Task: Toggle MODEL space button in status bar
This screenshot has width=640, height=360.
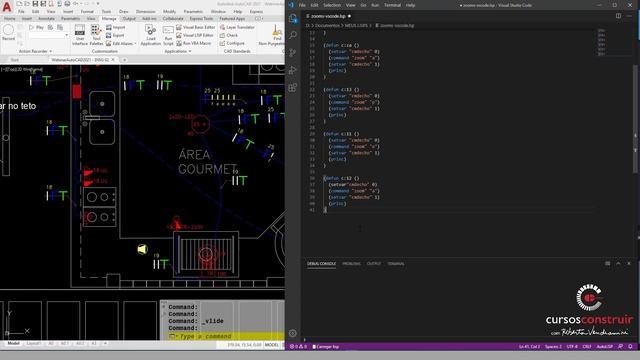Action: coord(271,345)
